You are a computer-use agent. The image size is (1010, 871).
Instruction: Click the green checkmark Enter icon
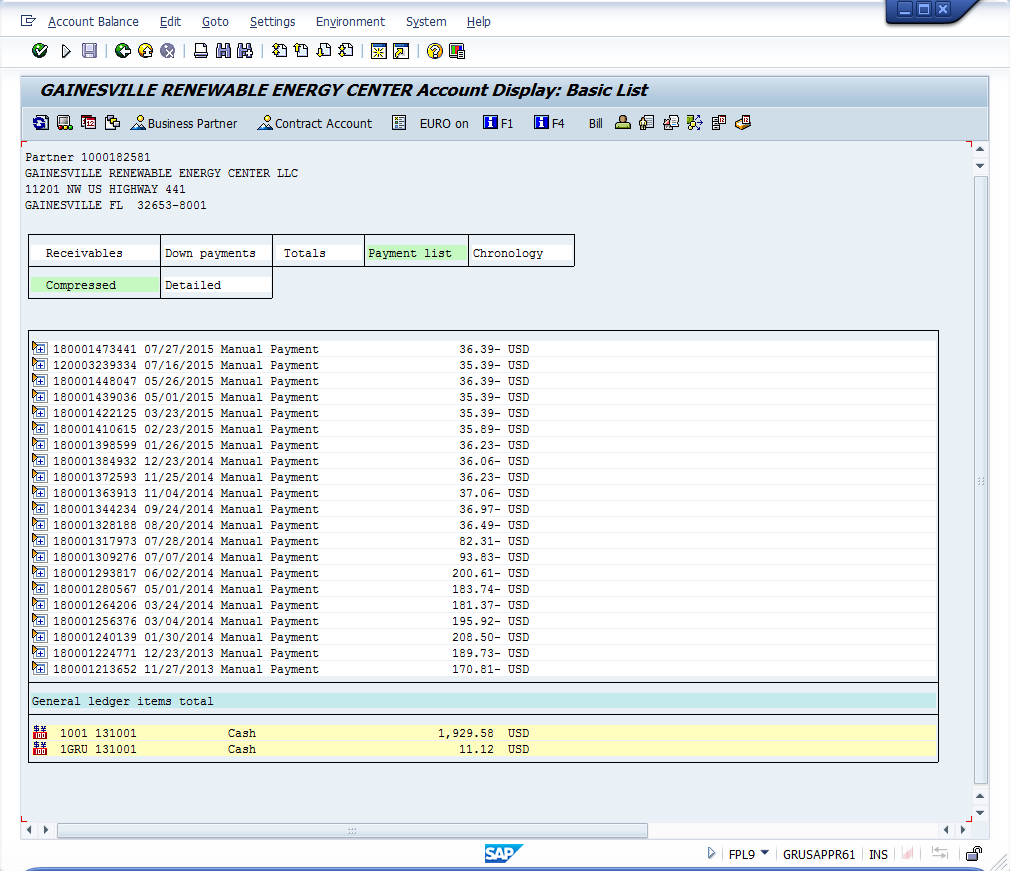coord(40,51)
